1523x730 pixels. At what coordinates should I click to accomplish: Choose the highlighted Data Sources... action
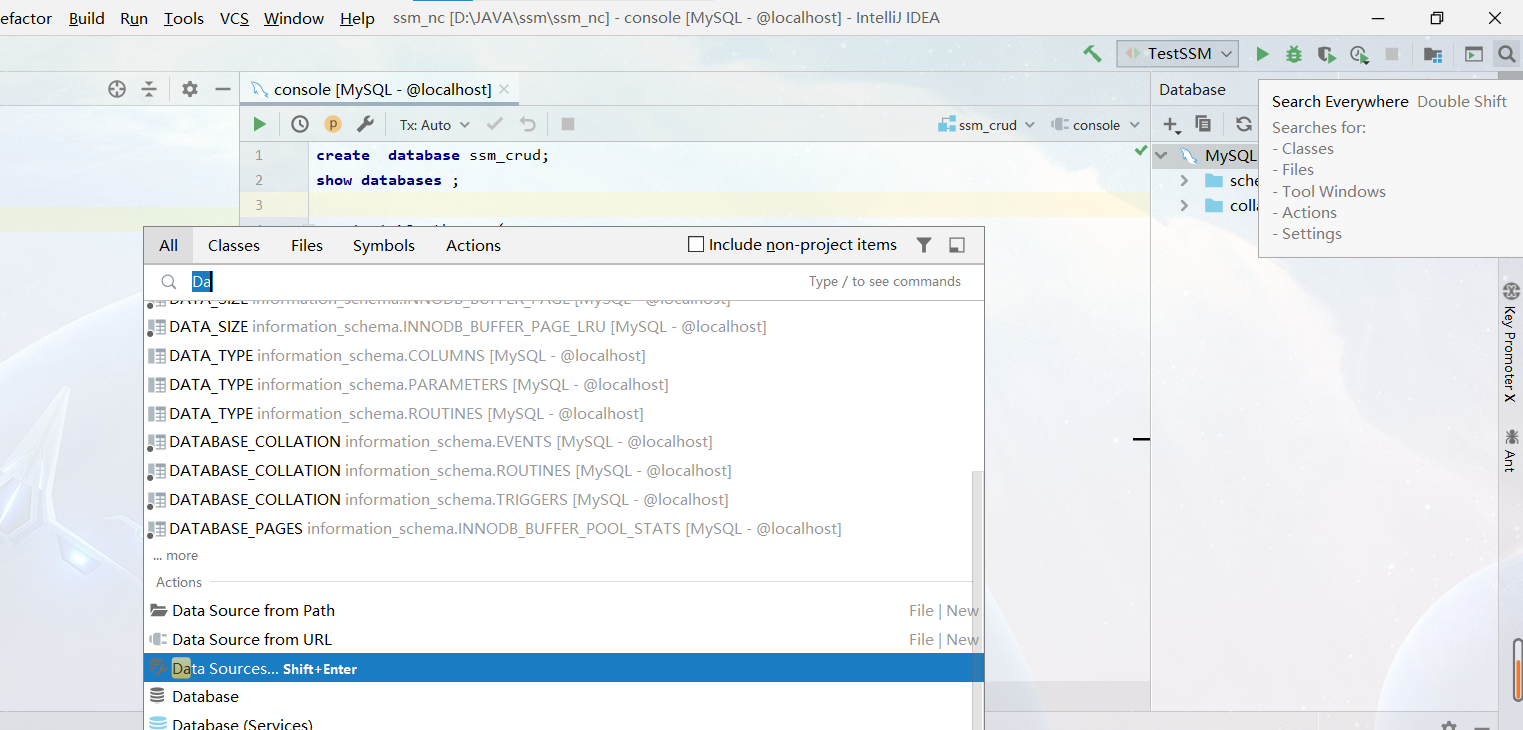pyautogui.click(x=564, y=668)
